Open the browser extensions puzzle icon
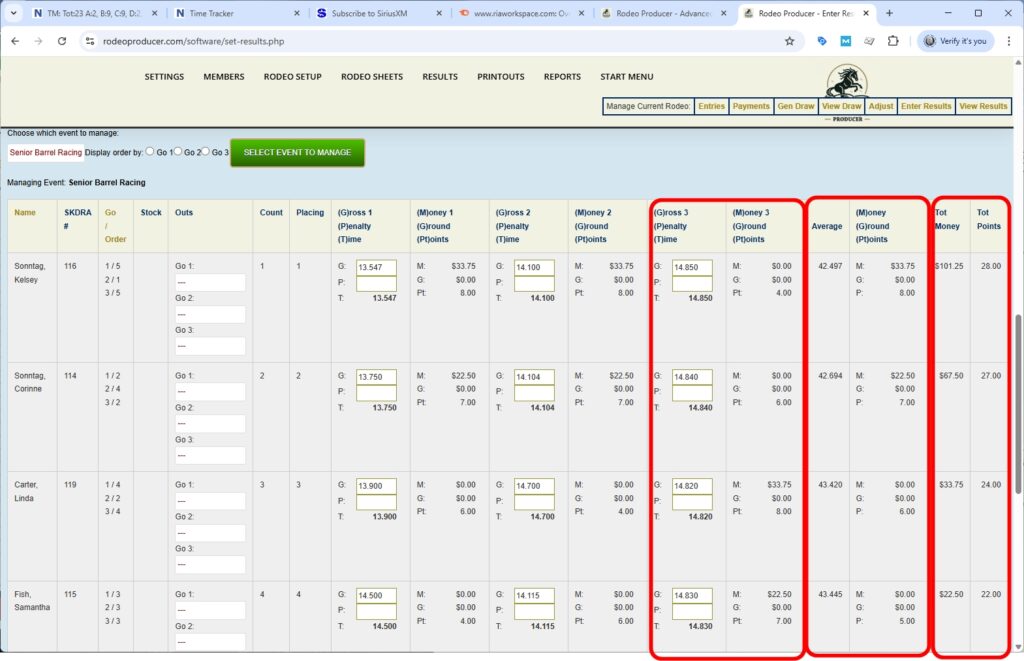 893,41
